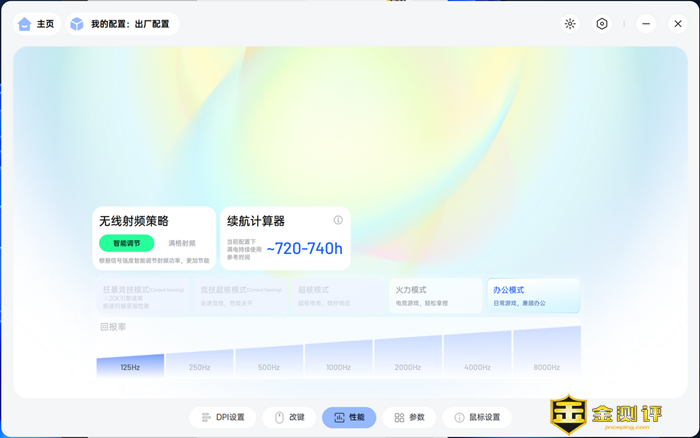Enable 智能调节 RF strategy

pyautogui.click(x=126, y=243)
